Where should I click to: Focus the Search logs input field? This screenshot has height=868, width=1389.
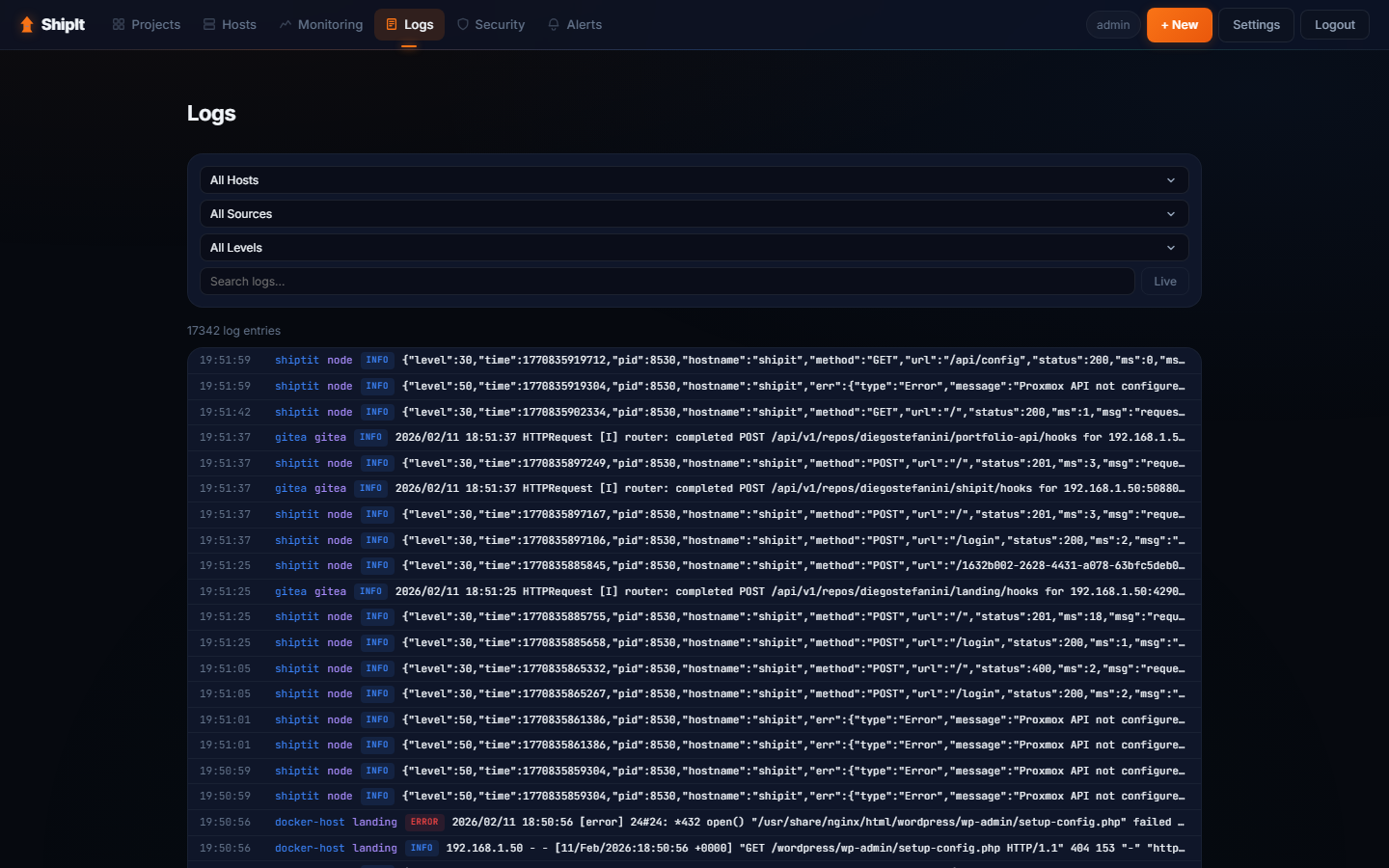tap(667, 282)
